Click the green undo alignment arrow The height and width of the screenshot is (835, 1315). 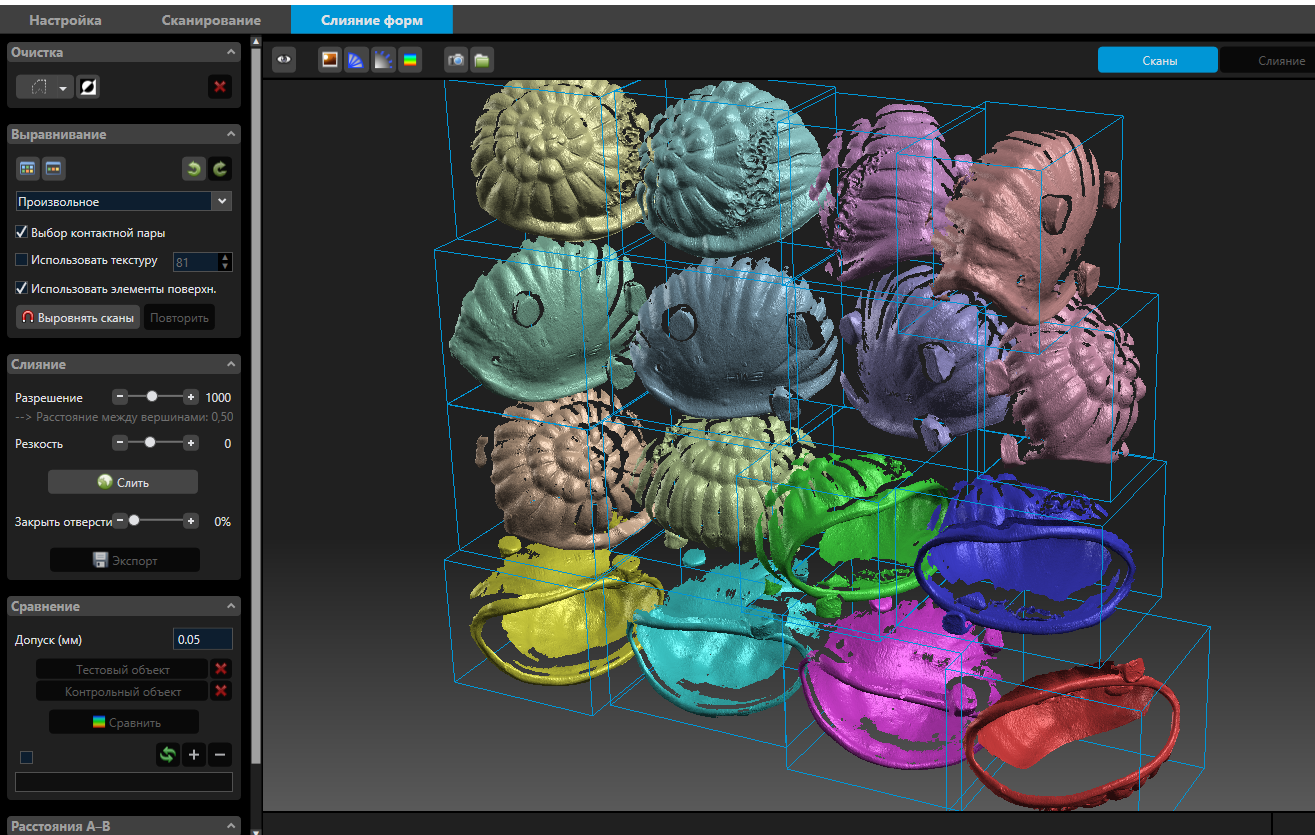[193, 169]
